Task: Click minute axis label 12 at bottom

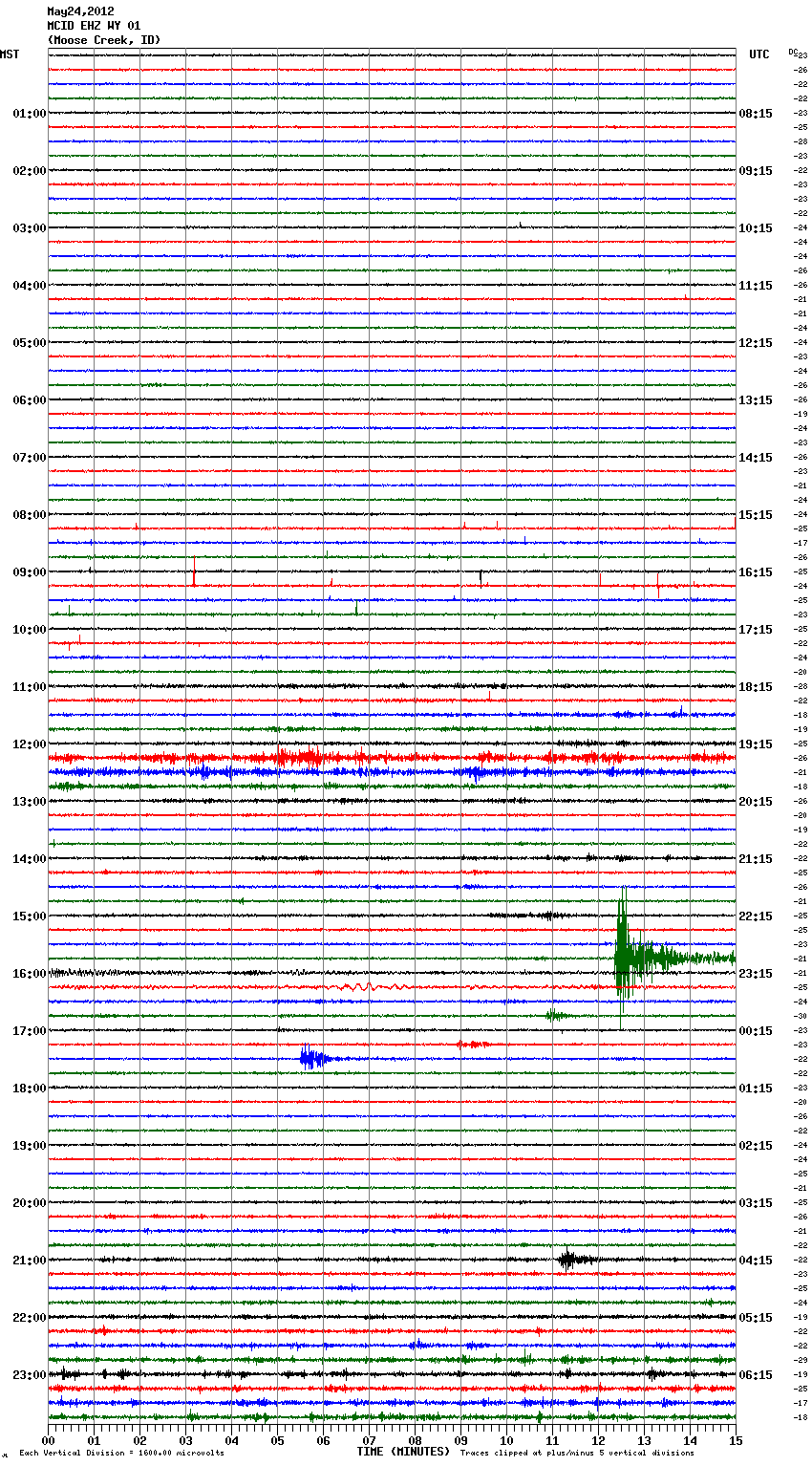Action: (598, 1440)
